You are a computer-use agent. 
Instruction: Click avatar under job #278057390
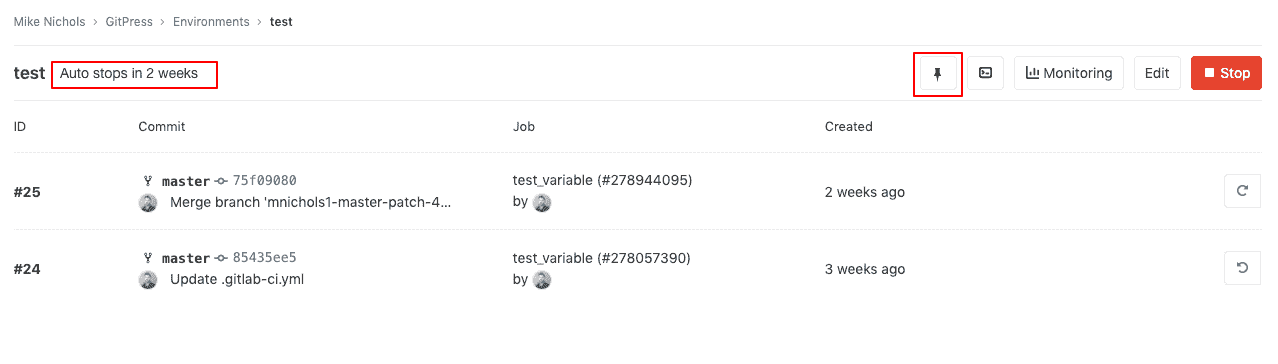542,280
